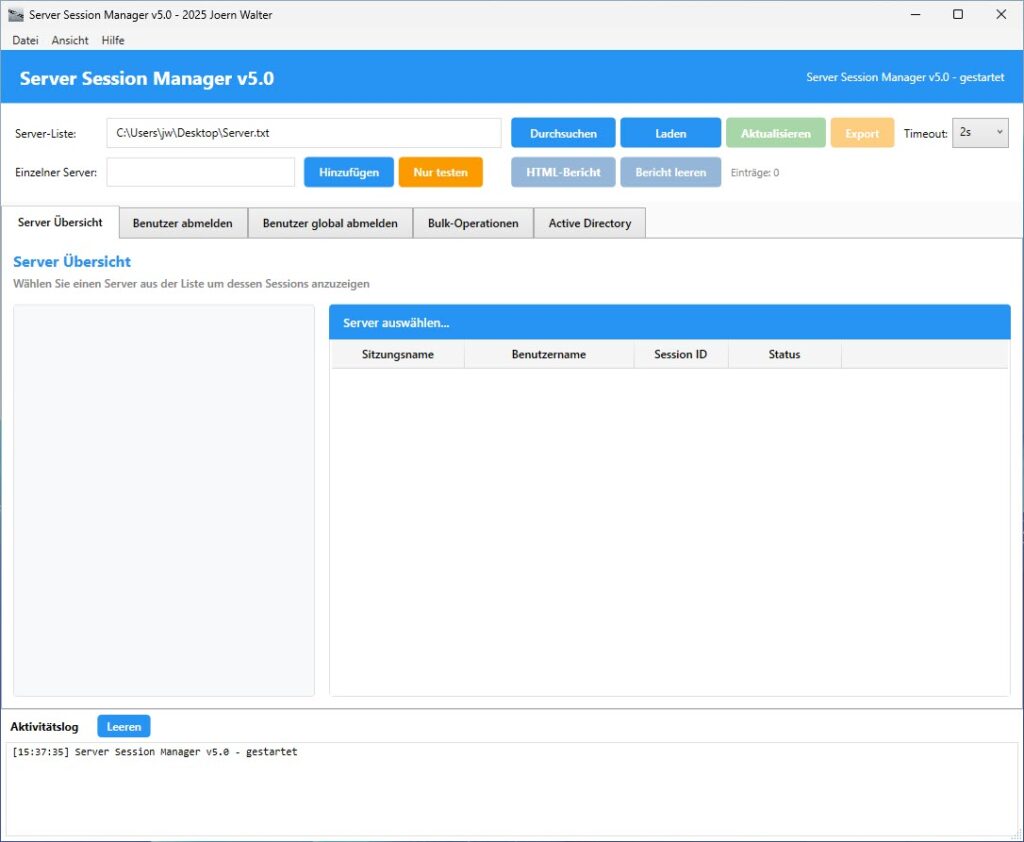Screen dimensions: 1024x842
Task: Open the Datei menu
Action: [24, 40]
